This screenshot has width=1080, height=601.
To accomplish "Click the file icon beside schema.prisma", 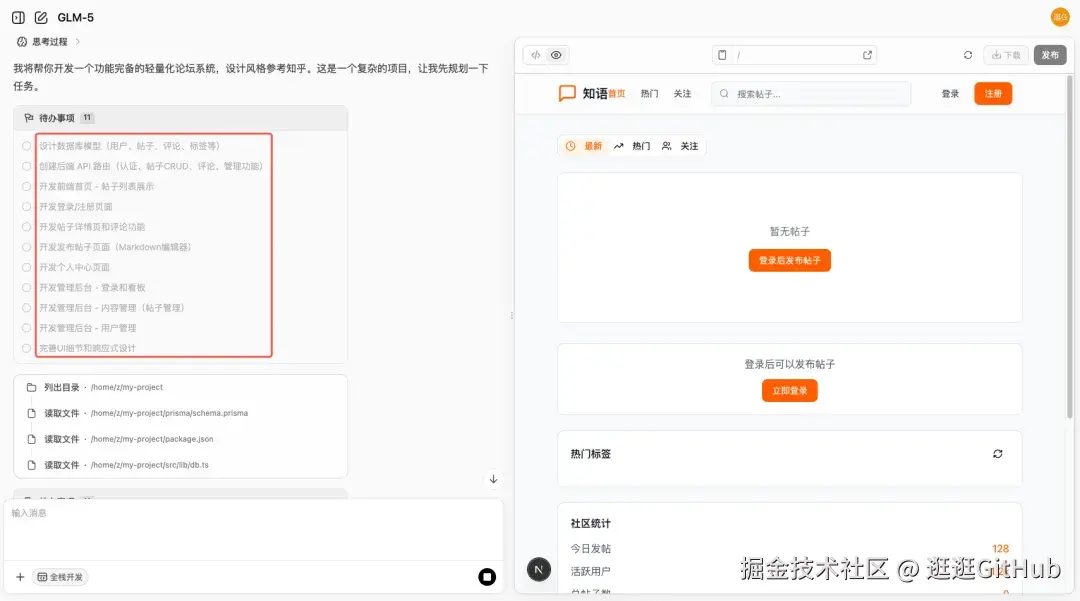I will pyautogui.click(x=31, y=413).
